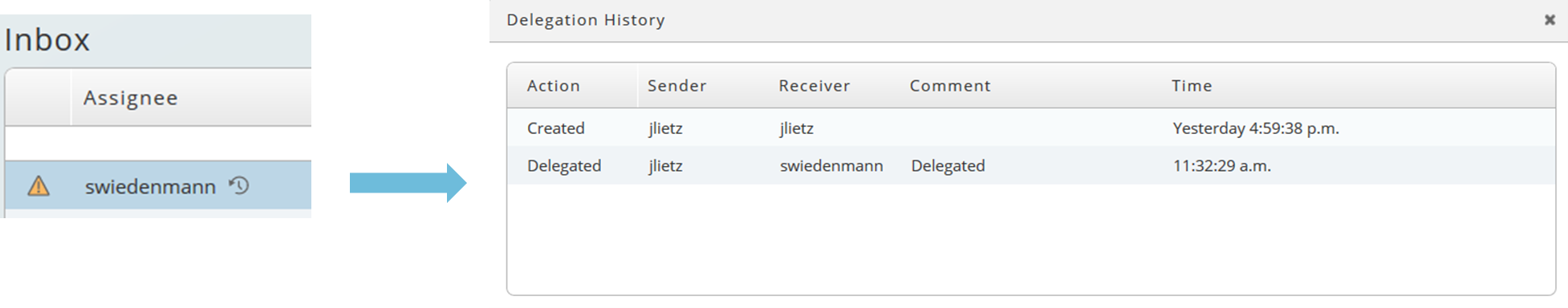Open delegation history icon beside swiedenmann
The width and height of the screenshot is (1568, 308).
click(239, 185)
